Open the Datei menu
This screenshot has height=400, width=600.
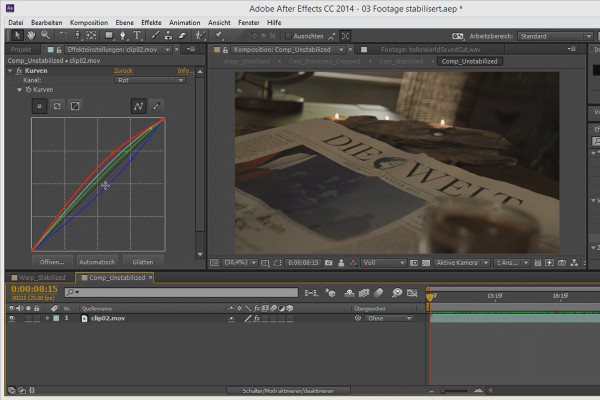click(16, 23)
